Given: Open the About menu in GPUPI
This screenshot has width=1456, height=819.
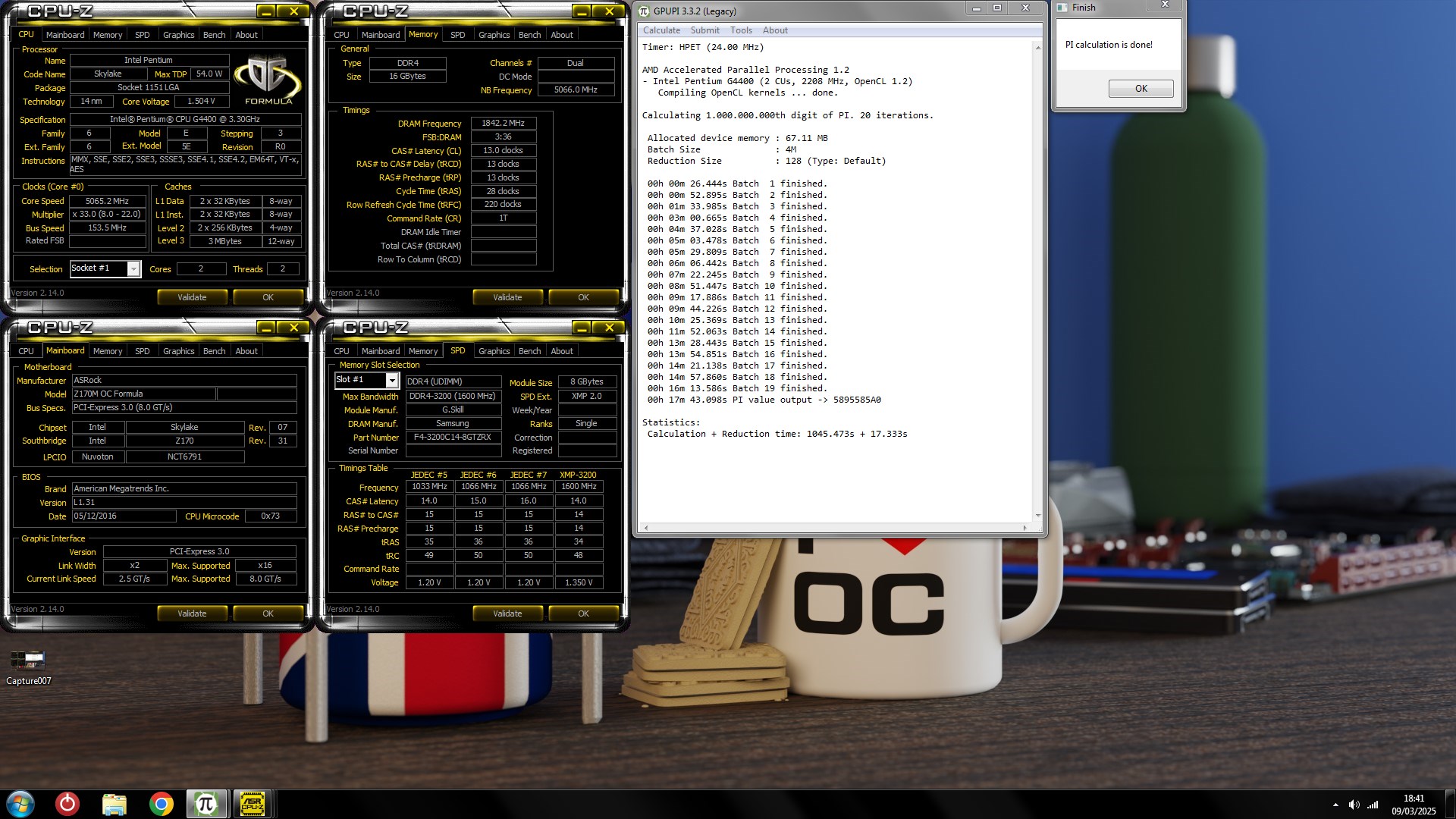Looking at the screenshot, I should (775, 30).
